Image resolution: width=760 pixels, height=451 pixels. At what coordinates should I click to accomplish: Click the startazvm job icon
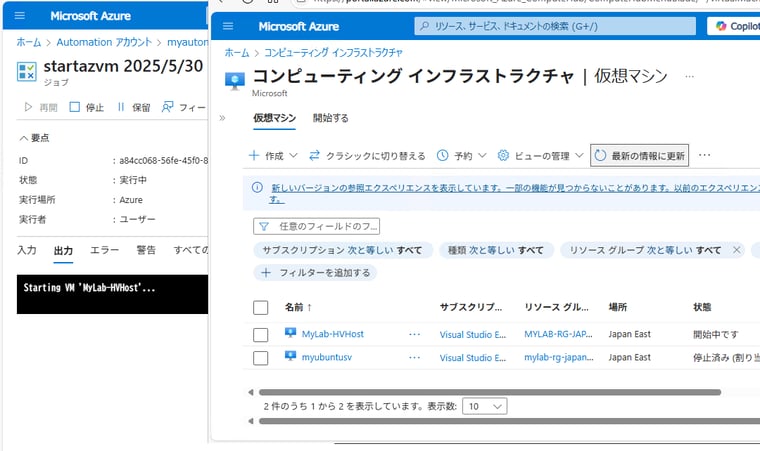coord(26,71)
